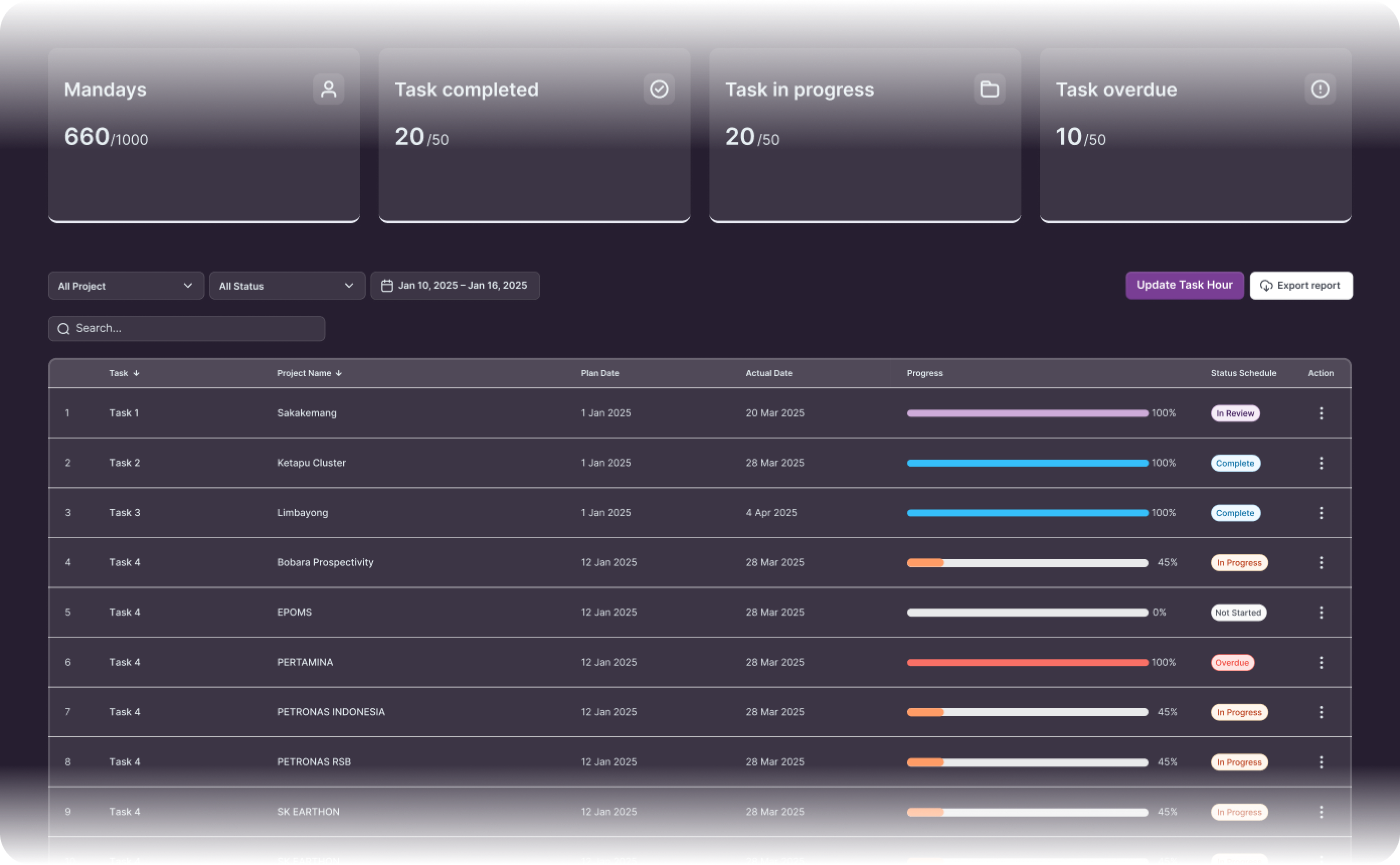Open action menu for Limbayong row
Image resolution: width=1400 pixels, height=865 pixels.
point(1321,512)
